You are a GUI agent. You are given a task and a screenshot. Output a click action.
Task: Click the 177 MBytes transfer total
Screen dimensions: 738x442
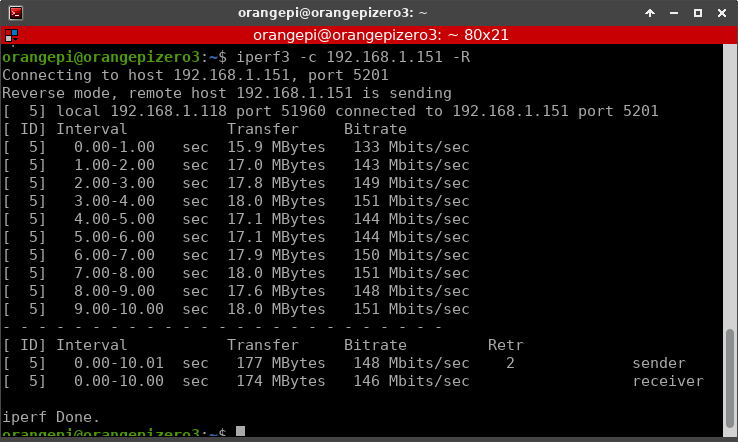(x=267, y=363)
